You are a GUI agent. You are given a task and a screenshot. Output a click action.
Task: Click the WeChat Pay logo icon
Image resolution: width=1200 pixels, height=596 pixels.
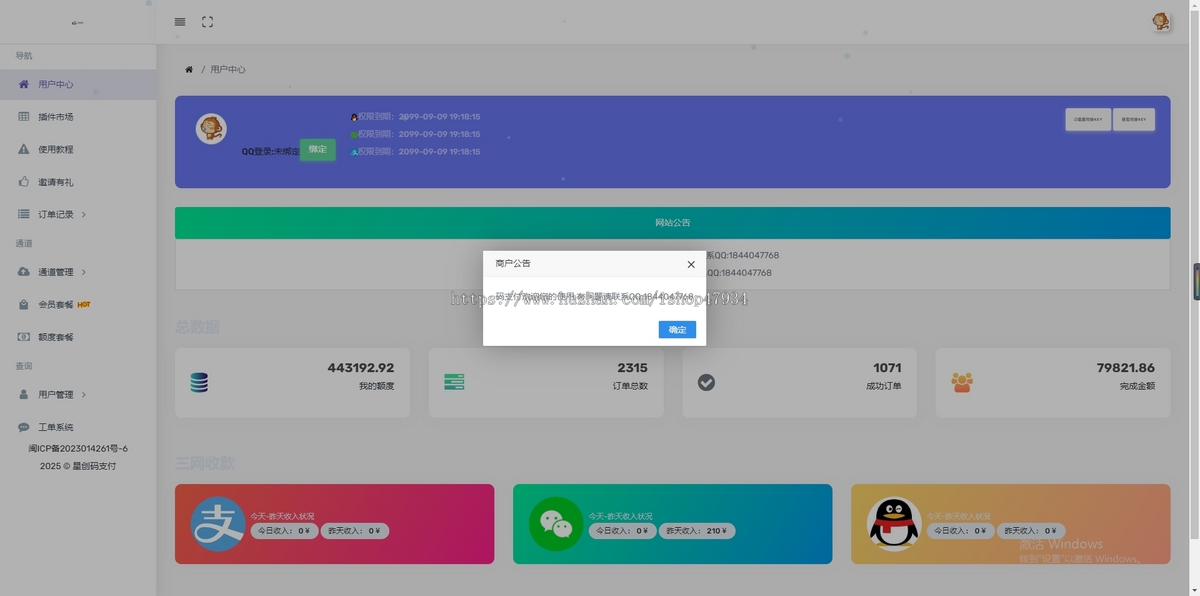coord(556,524)
